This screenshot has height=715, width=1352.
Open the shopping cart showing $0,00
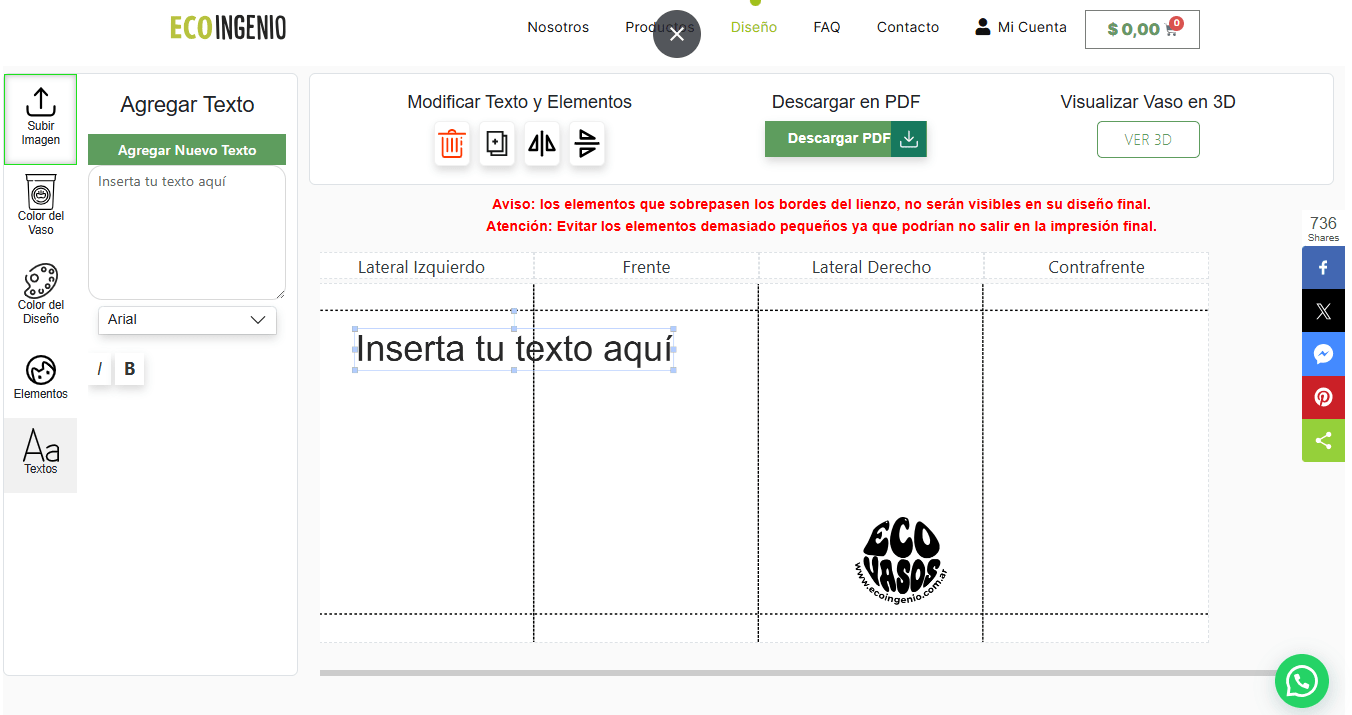(1141, 29)
